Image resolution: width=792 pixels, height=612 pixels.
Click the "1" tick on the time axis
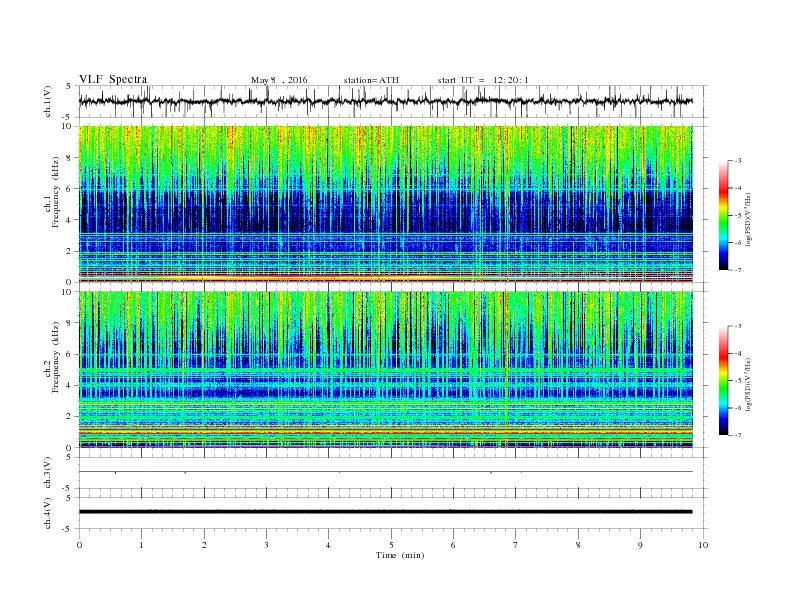pyautogui.click(x=141, y=545)
